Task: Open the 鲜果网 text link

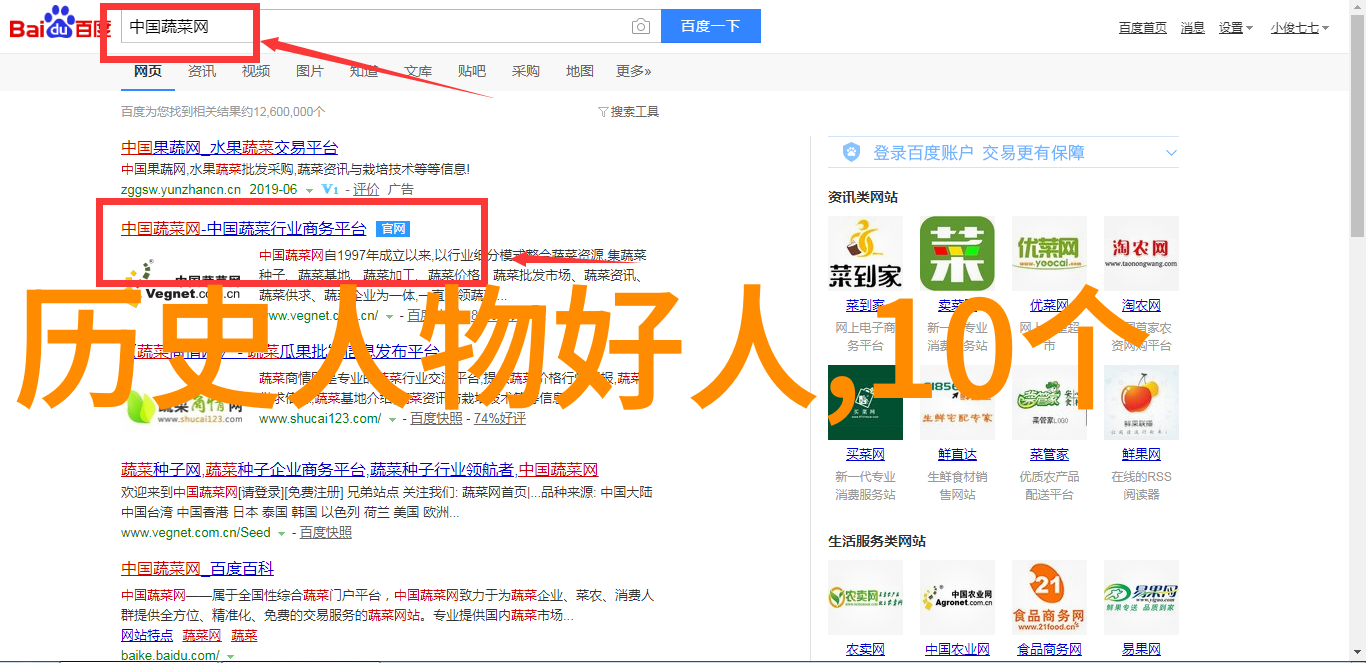Action: tap(1141, 455)
